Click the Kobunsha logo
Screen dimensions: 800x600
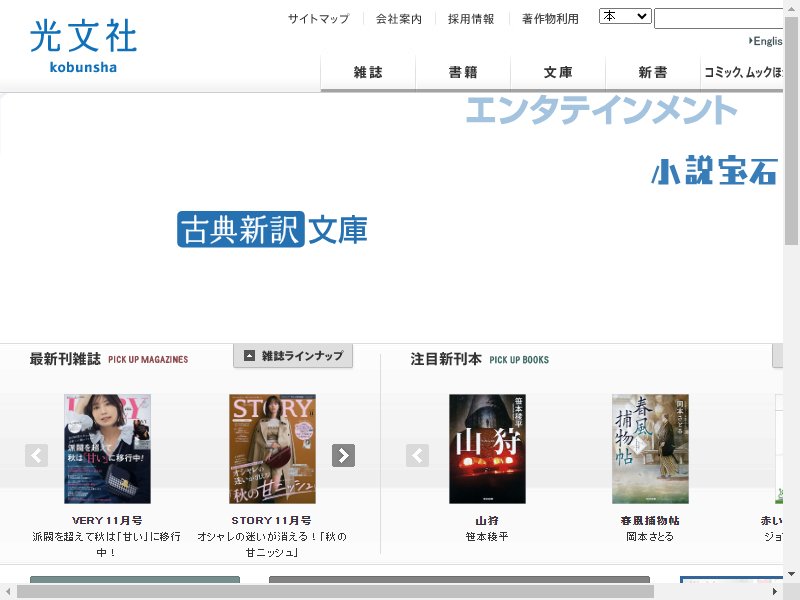(83, 46)
